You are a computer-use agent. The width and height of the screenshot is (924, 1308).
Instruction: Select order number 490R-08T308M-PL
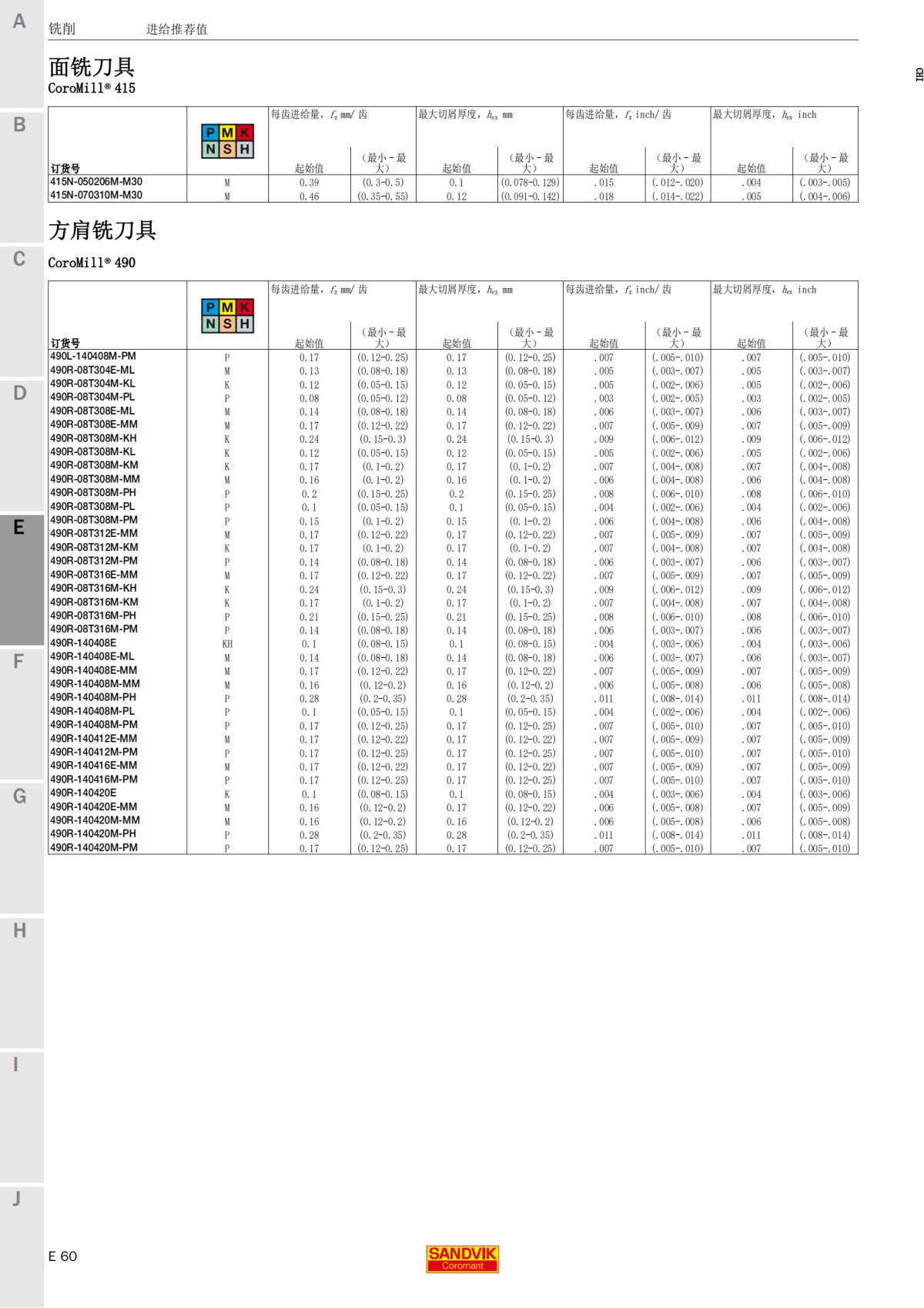[x=92, y=507]
